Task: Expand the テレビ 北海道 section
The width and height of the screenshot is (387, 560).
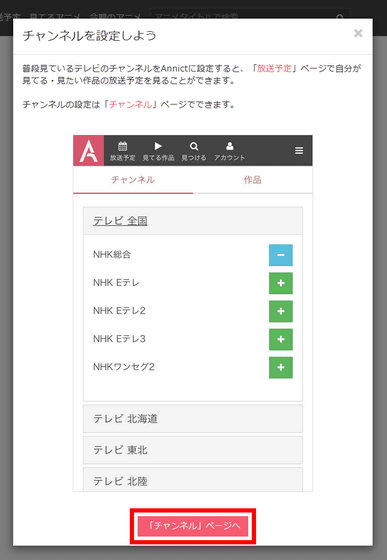Action: point(193,419)
